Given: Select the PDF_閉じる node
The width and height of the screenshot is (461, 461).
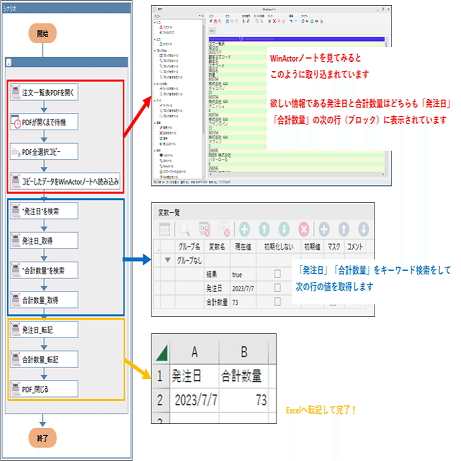Looking at the screenshot, I should [x=44, y=389].
